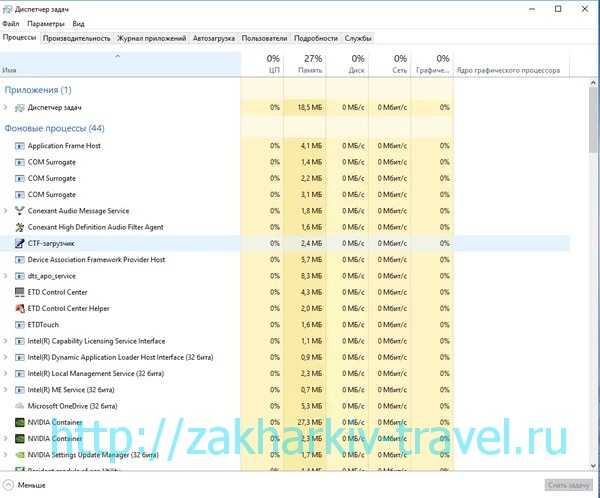Click the Intel(R) Capability Licensing Service icon
Screen dimensions: 600x498
[20, 341]
